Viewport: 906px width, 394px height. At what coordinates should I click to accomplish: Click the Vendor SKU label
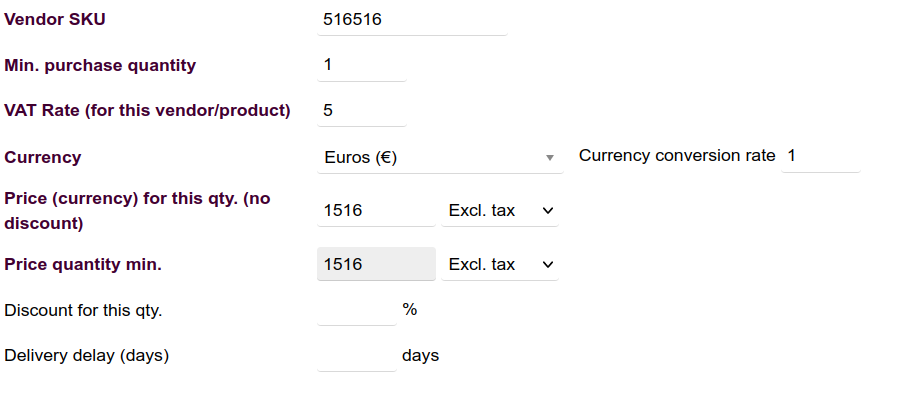point(55,20)
